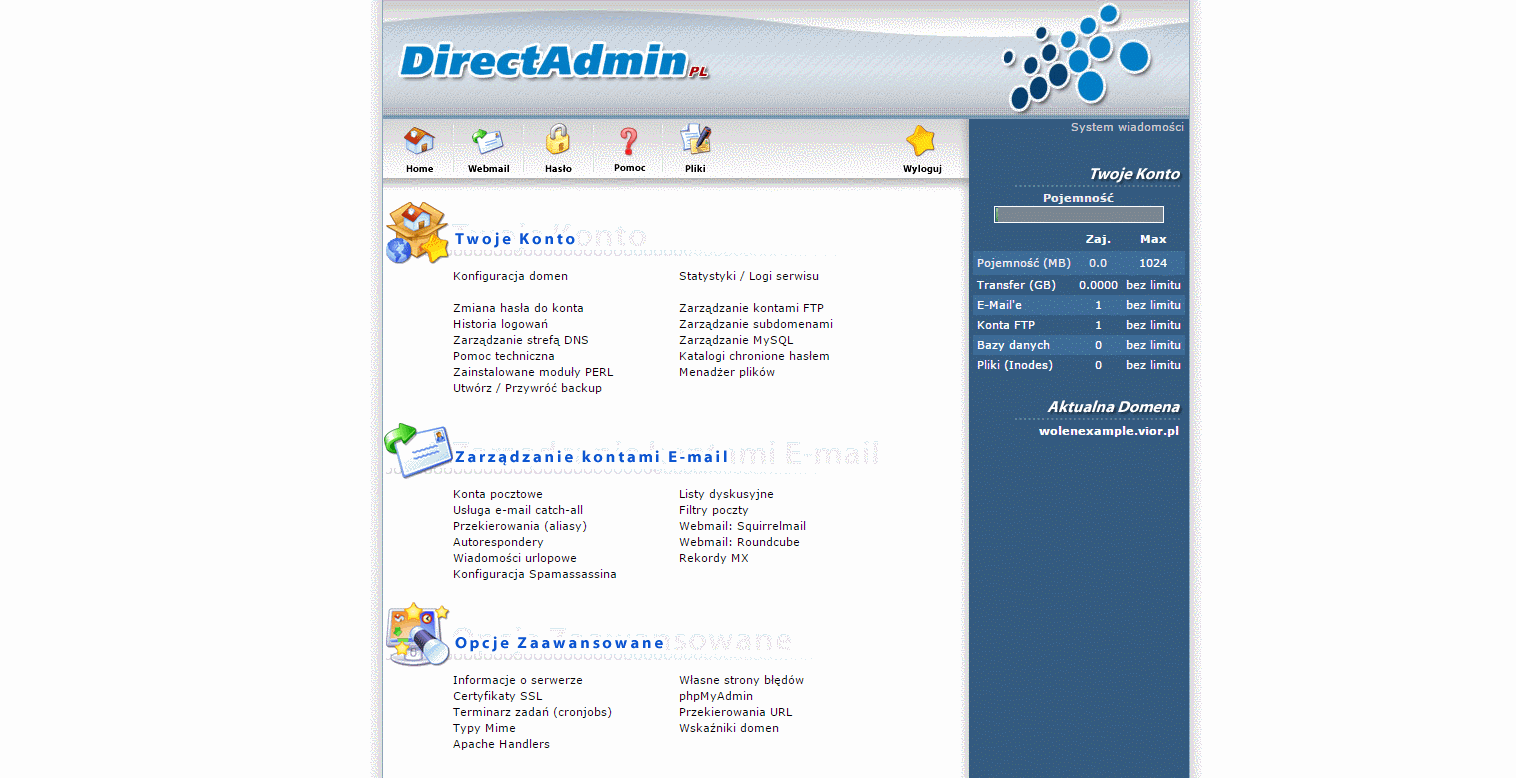This screenshot has height=778, width=1516.
Task: Click the 1024 max capacity value
Action: click(1153, 263)
